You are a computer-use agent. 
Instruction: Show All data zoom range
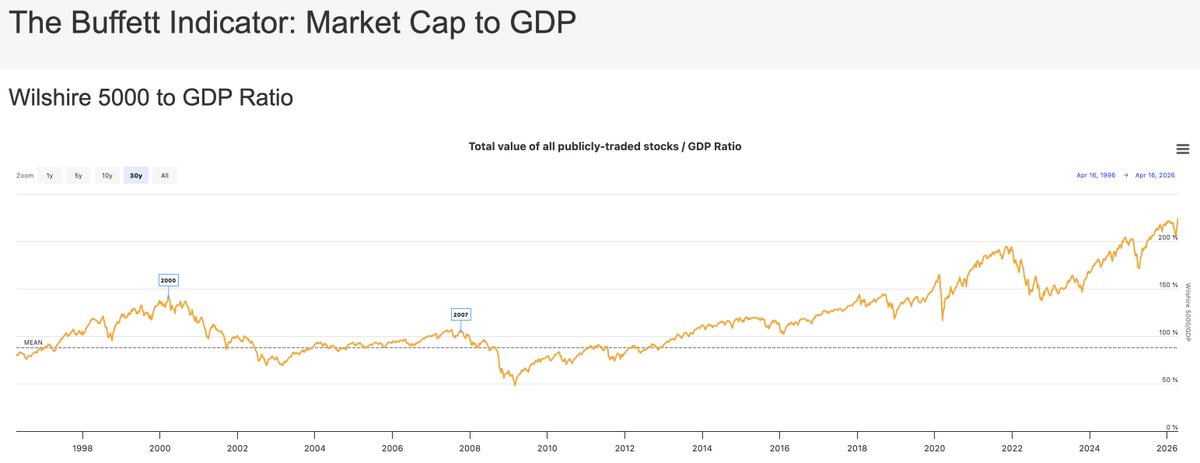pyautogui.click(x=165, y=176)
